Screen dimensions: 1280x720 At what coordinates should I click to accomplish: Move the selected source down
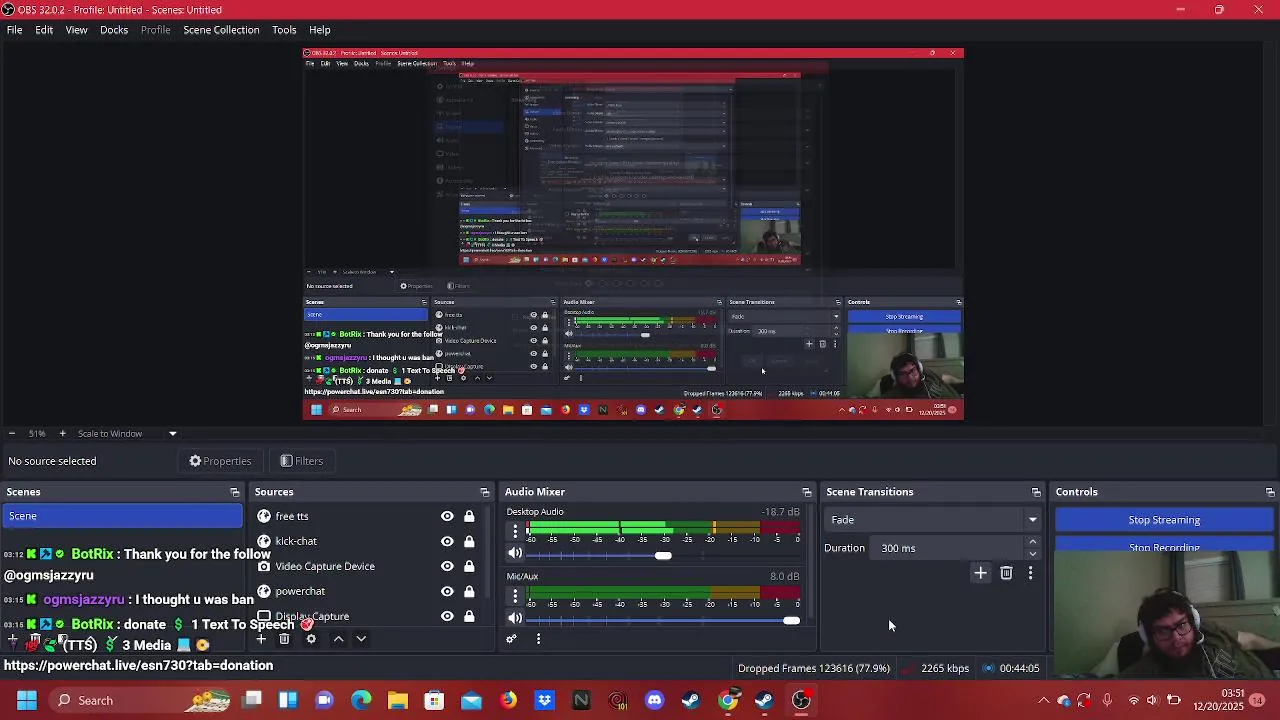tap(361, 639)
